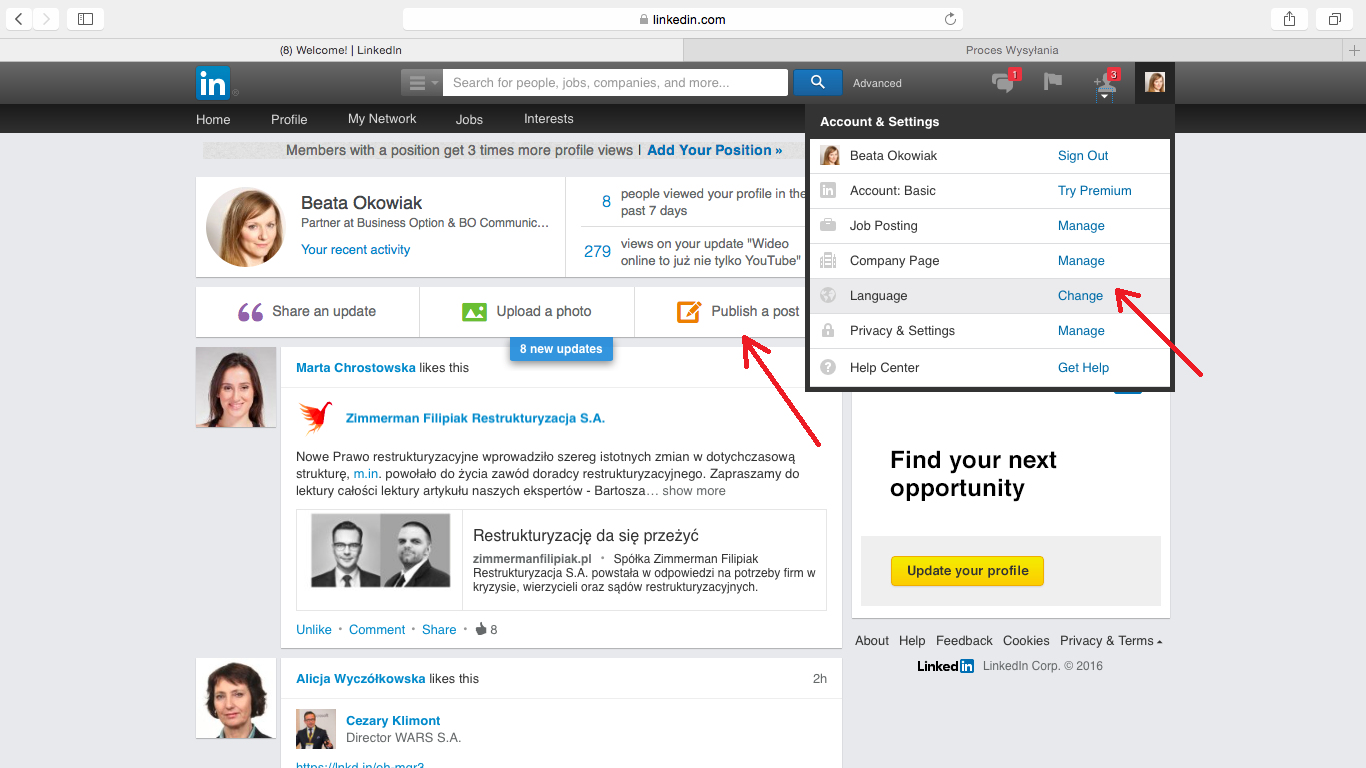Open a new tab with plus button
This screenshot has height=768, width=1366.
[1355, 50]
